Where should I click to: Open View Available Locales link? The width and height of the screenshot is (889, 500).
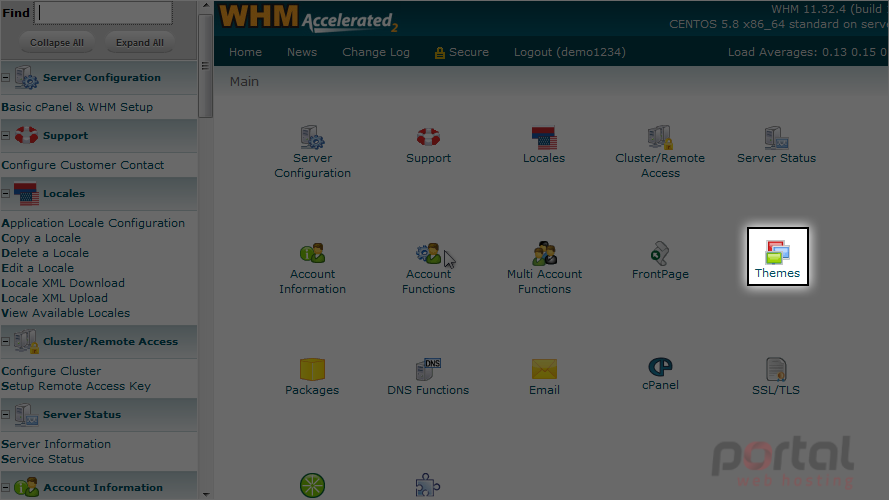click(65, 313)
